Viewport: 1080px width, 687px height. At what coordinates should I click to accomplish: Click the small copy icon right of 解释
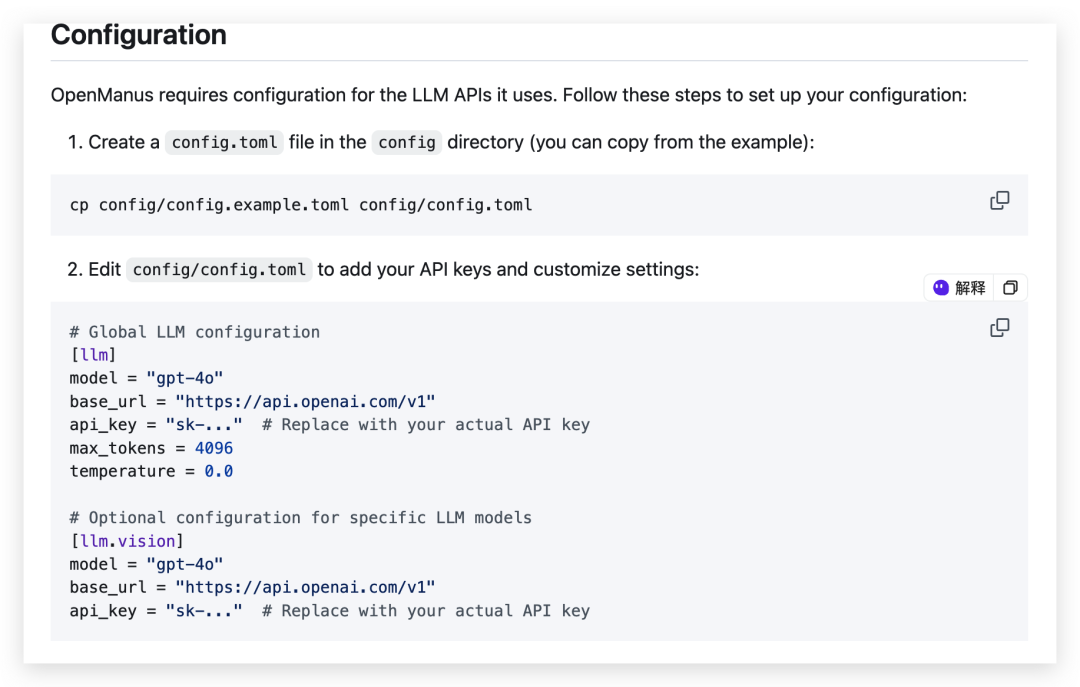(1010, 288)
